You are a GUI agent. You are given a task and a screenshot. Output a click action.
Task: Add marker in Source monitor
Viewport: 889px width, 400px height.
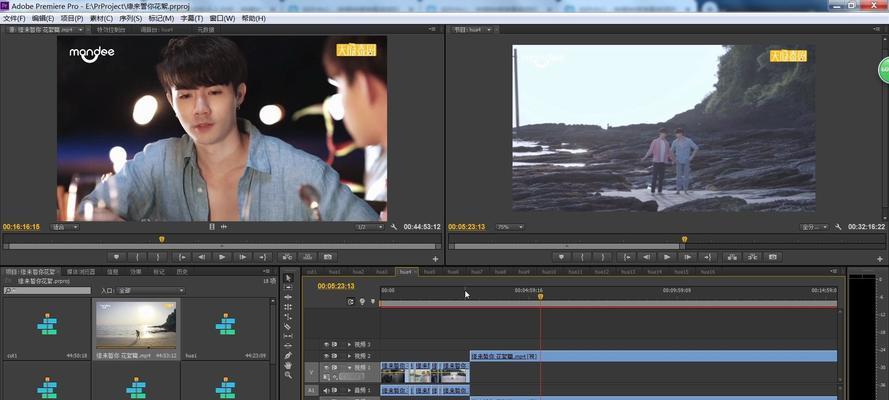pyautogui.click(x=117, y=257)
